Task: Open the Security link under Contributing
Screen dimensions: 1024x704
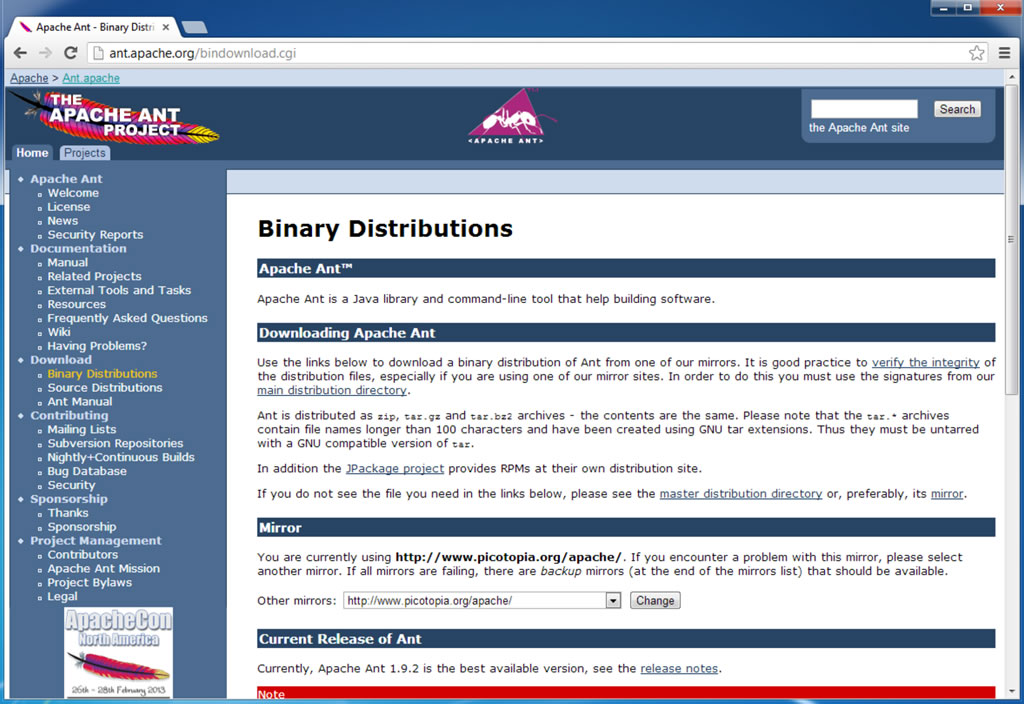Action: click(71, 485)
